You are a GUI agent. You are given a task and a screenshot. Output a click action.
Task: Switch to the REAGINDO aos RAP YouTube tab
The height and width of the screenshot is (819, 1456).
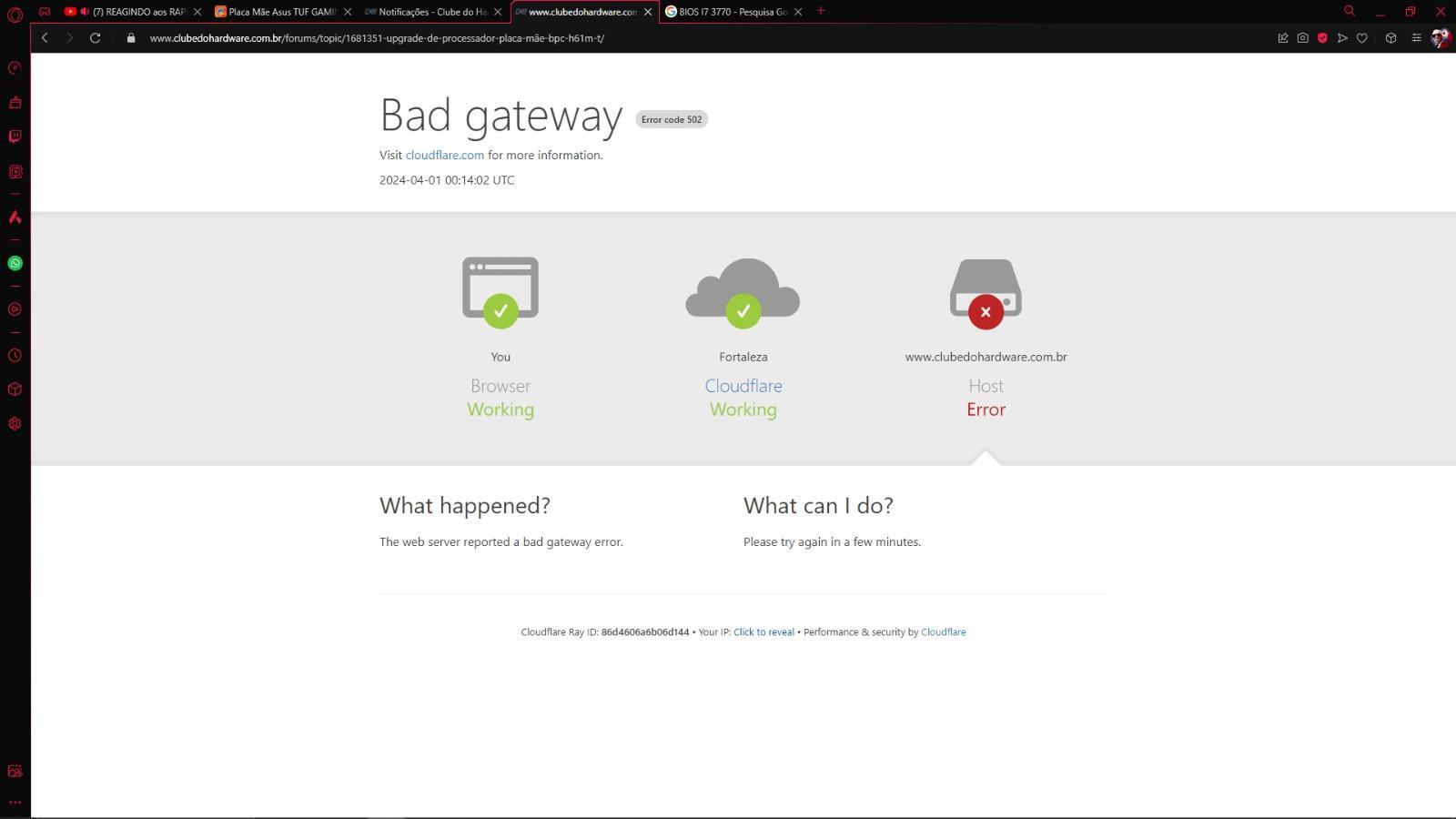click(132, 12)
